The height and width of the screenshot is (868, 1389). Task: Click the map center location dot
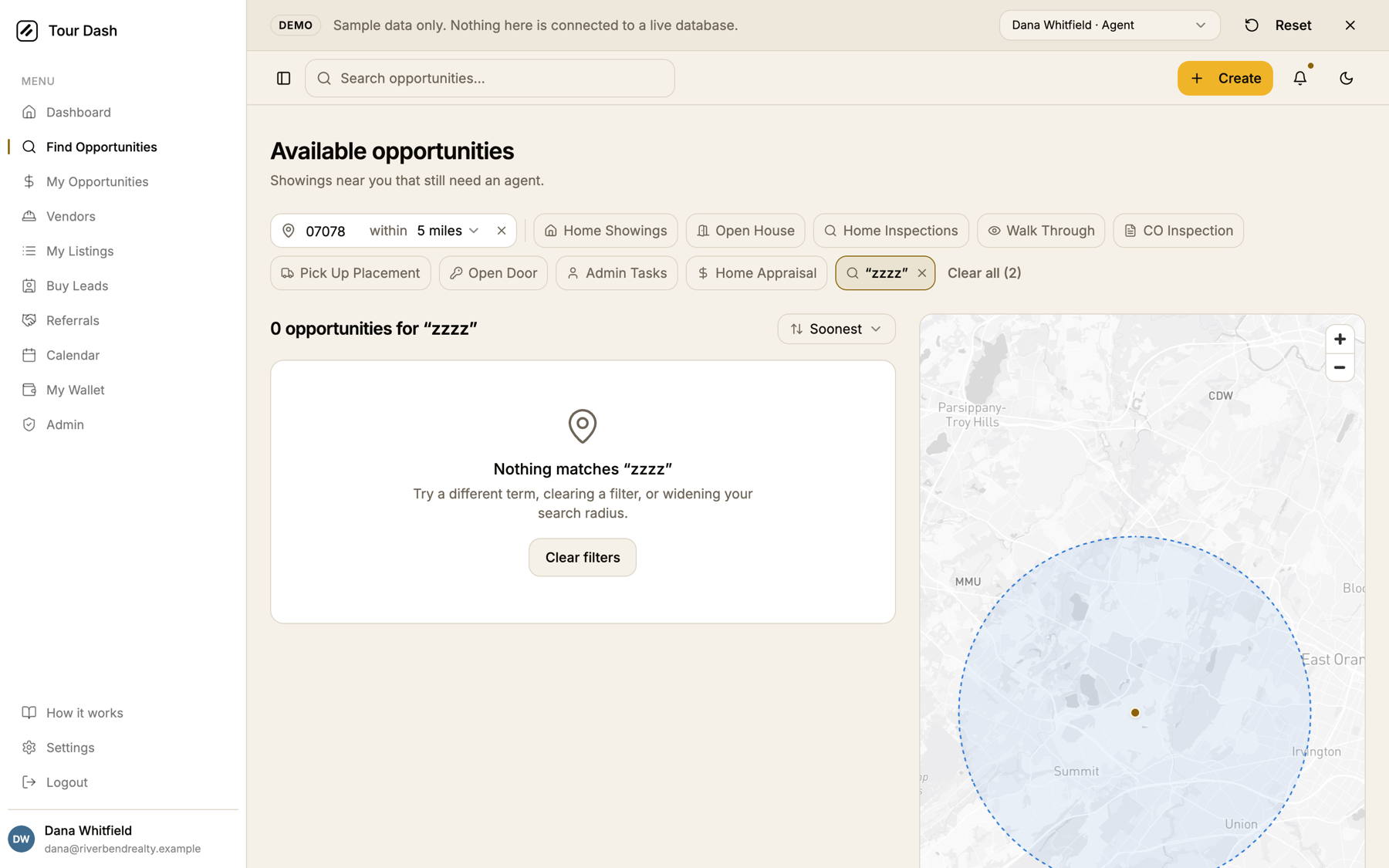pyautogui.click(x=1135, y=713)
